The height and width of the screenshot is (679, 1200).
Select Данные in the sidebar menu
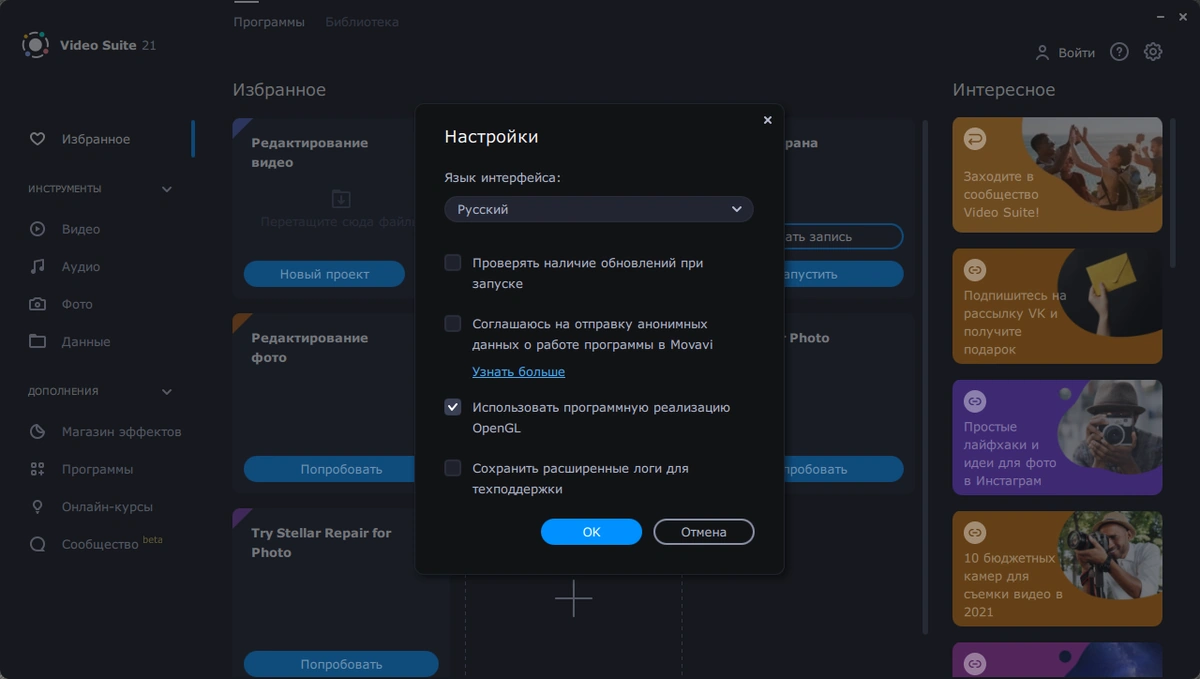tap(86, 342)
